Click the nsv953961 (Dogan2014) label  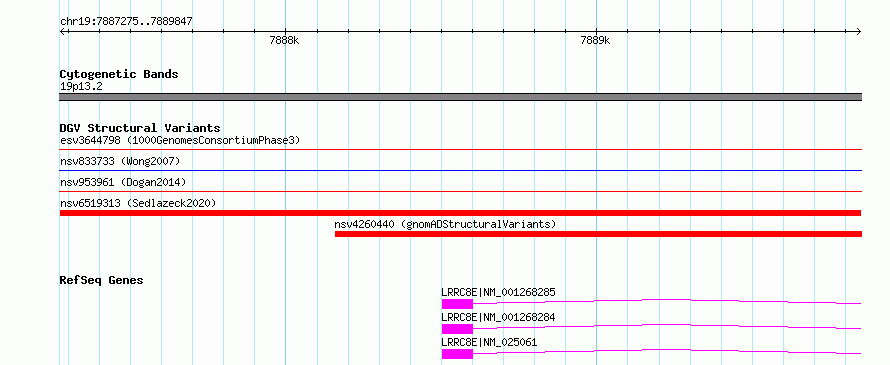(x=123, y=182)
